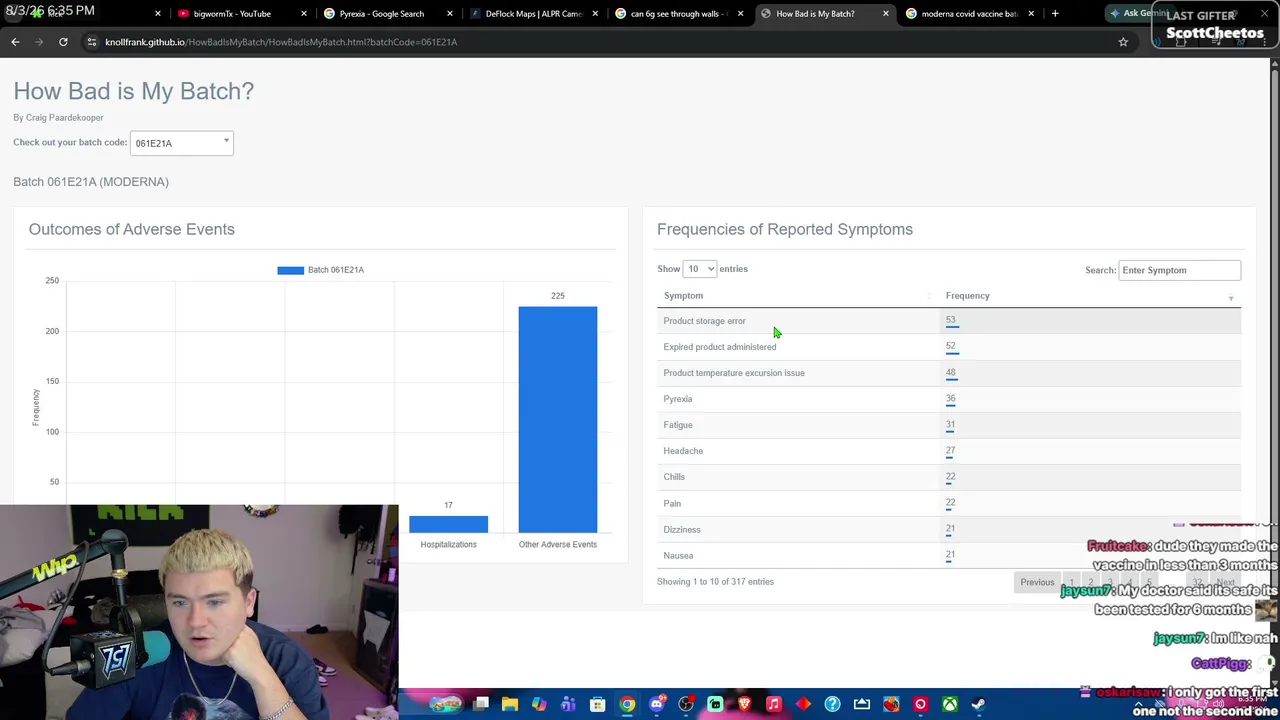
Task: Select the Chills symptom row
Action: click(948, 477)
